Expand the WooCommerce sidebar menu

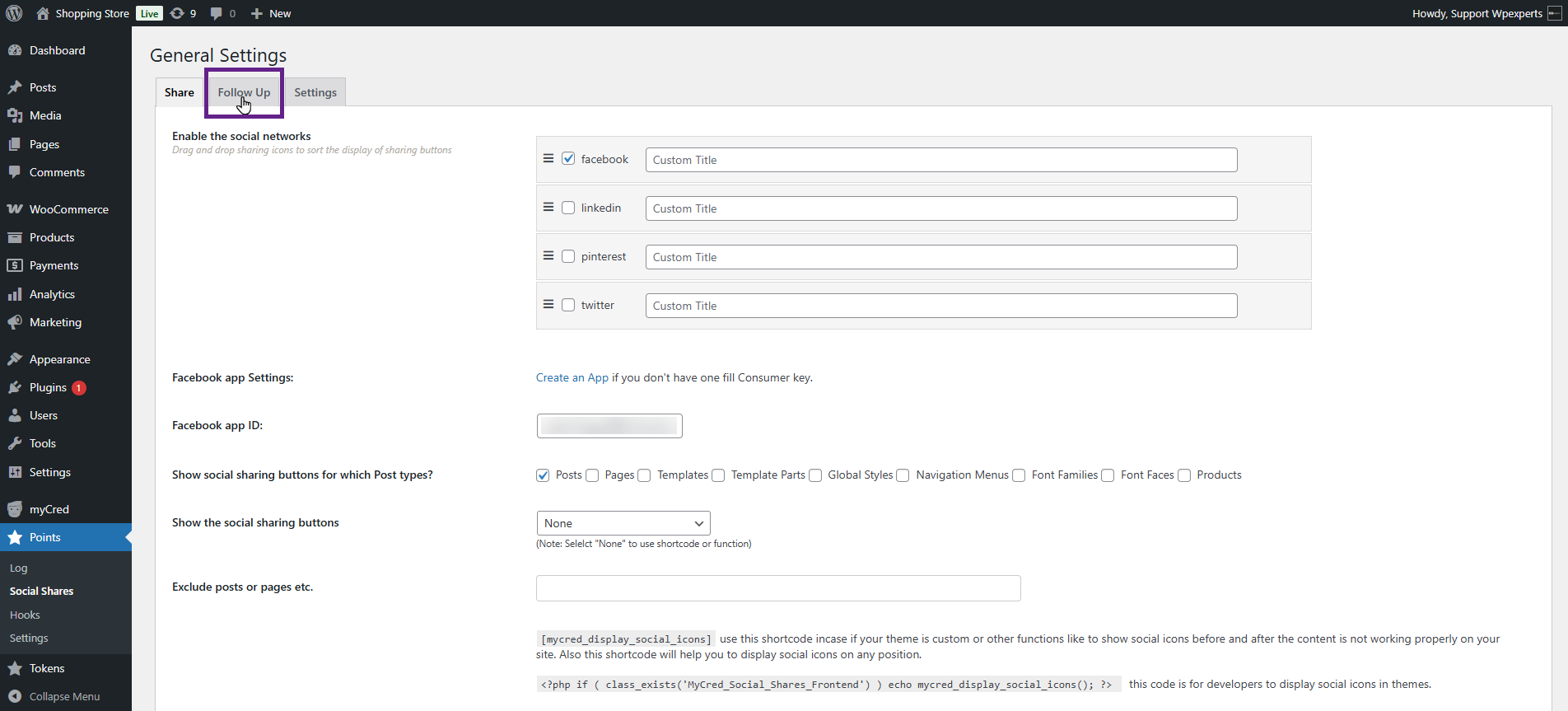(68, 209)
